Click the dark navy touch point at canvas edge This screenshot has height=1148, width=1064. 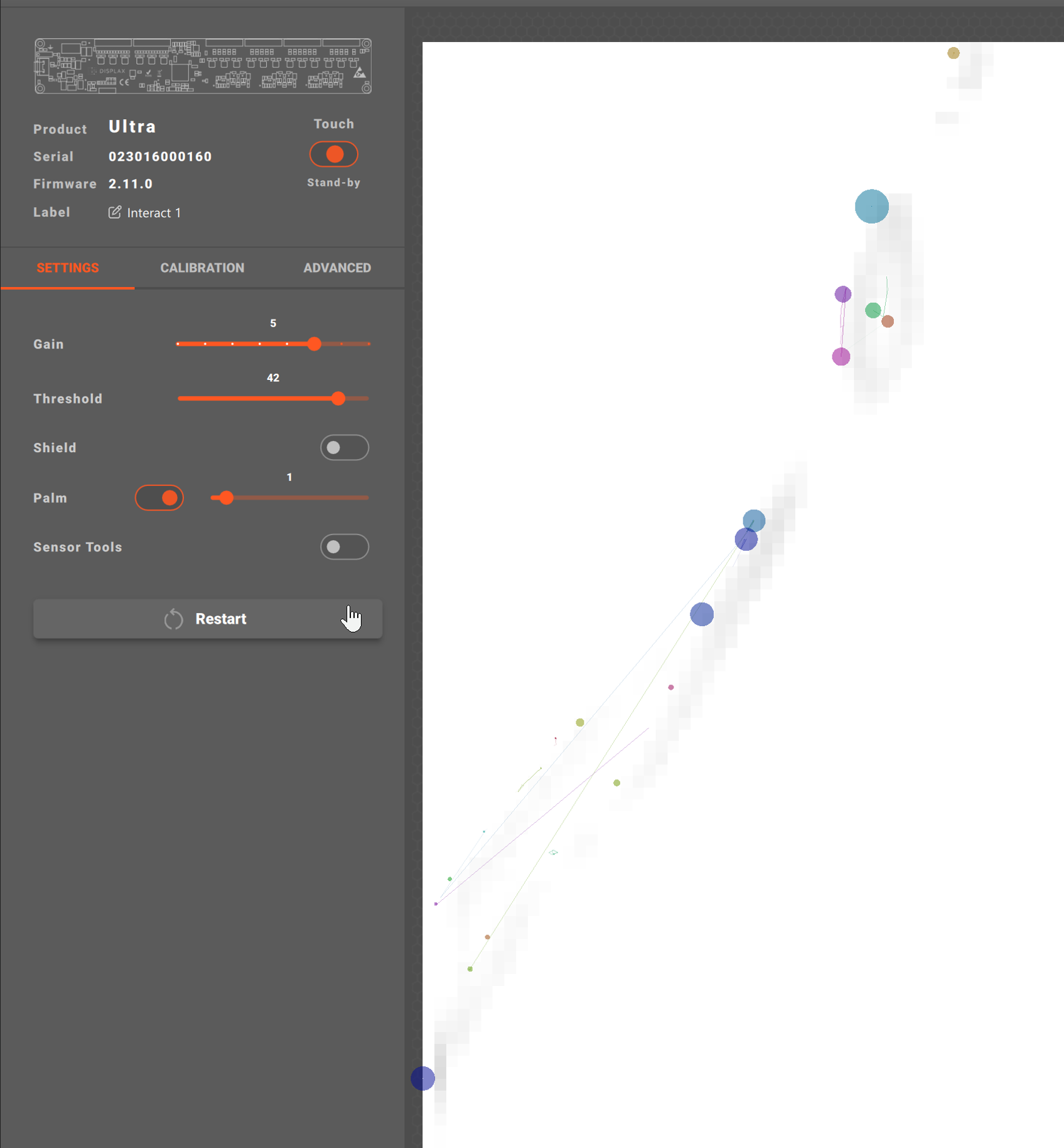click(x=423, y=1078)
